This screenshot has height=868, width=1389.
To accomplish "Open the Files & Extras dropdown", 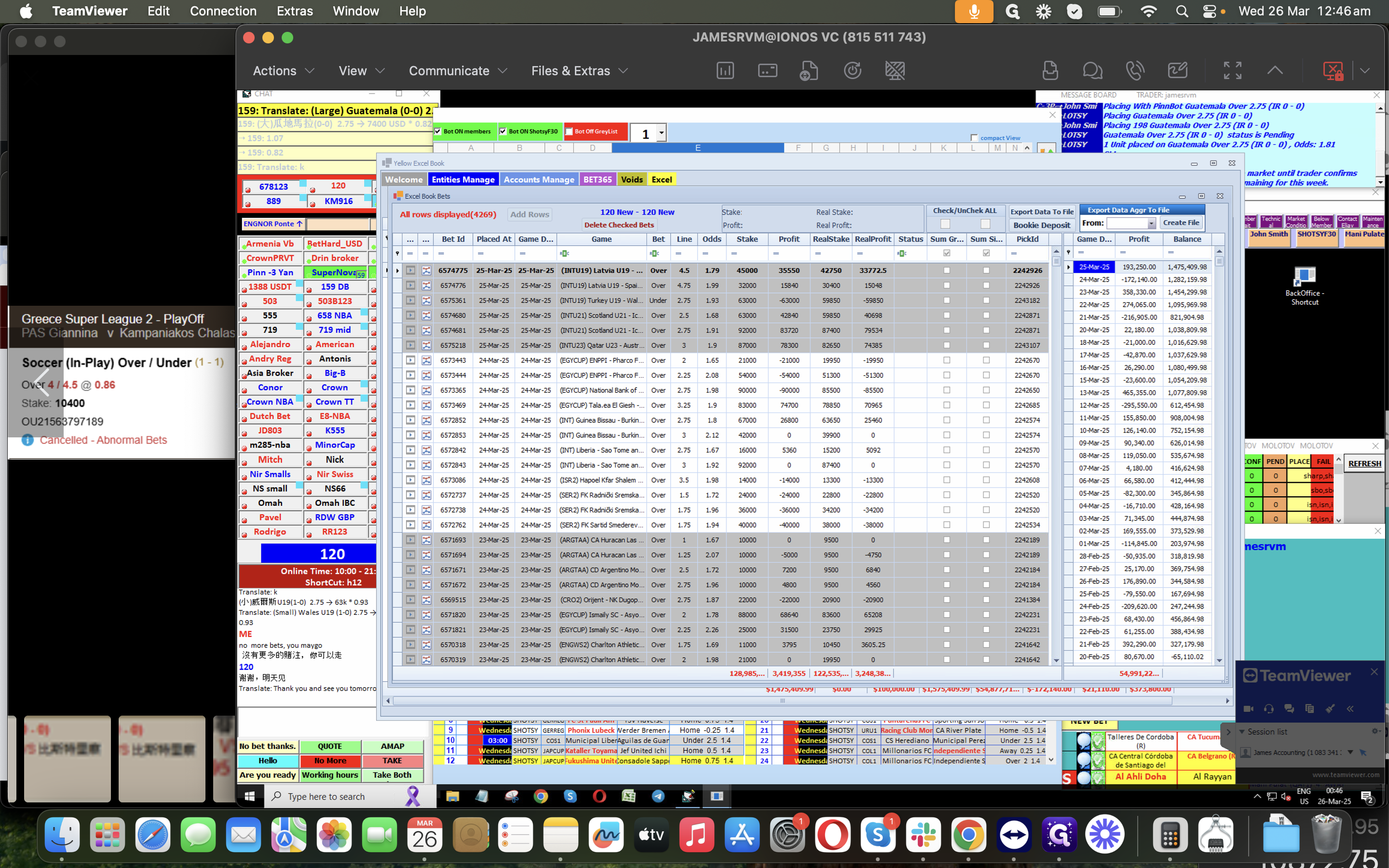I will pyautogui.click(x=579, y=70).
